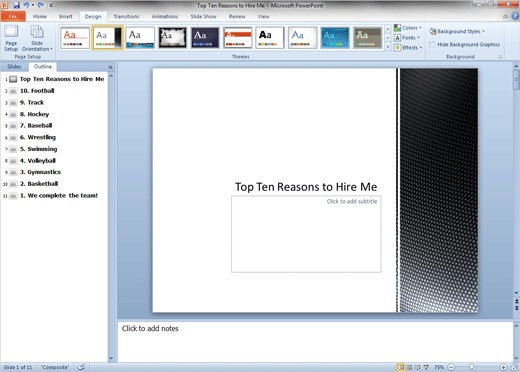This screenshot has width=520, height=372.
Task: Enable Hide Background Graphics checkbox
Action: tap(432, 44)
